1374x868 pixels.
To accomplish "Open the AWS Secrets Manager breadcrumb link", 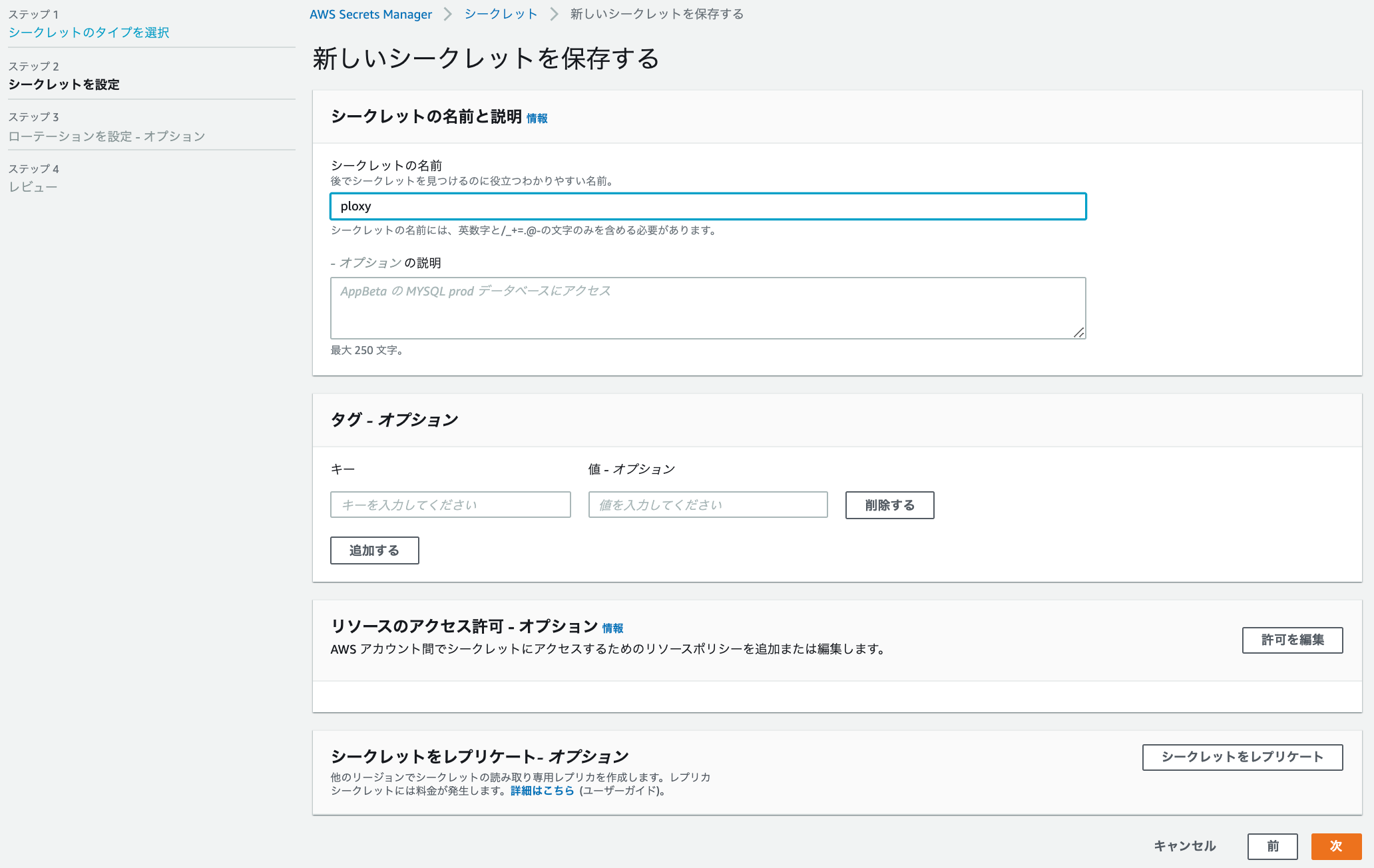I will click(x=370, y=13).
